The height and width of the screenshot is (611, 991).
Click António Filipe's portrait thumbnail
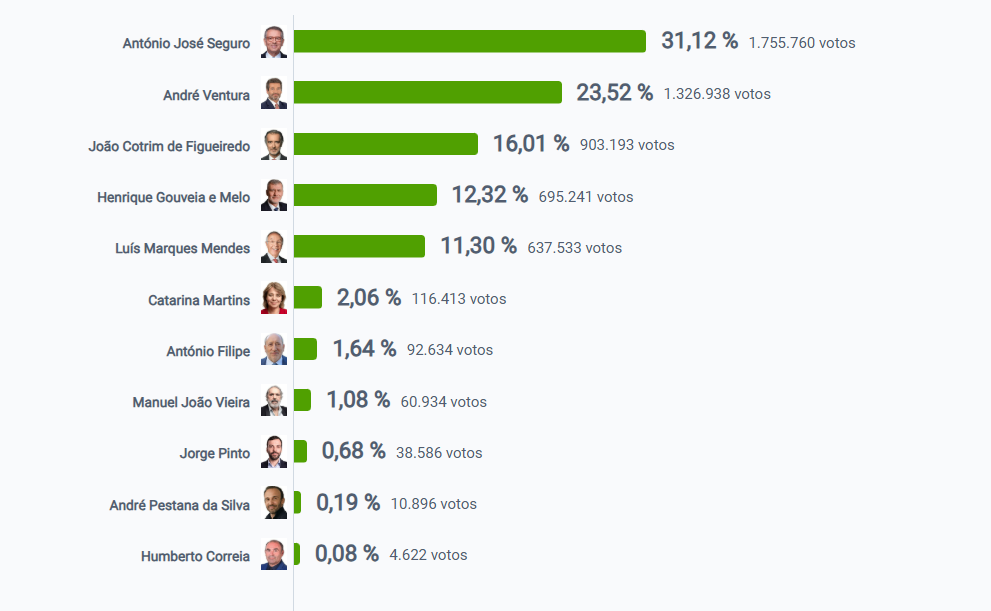[273, 350]
